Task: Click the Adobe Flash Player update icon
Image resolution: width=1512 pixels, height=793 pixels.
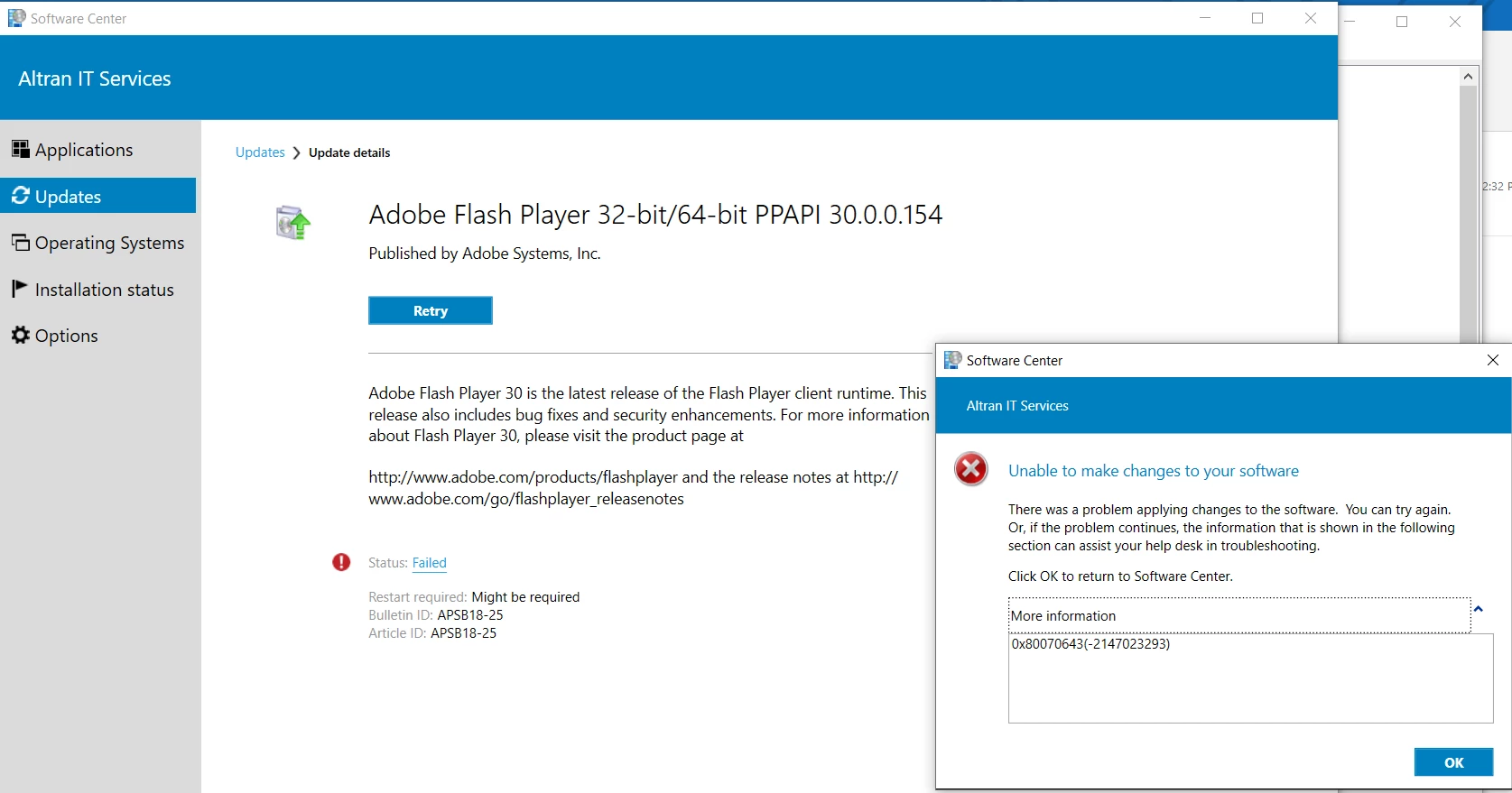Action: [x=293, y=222]
